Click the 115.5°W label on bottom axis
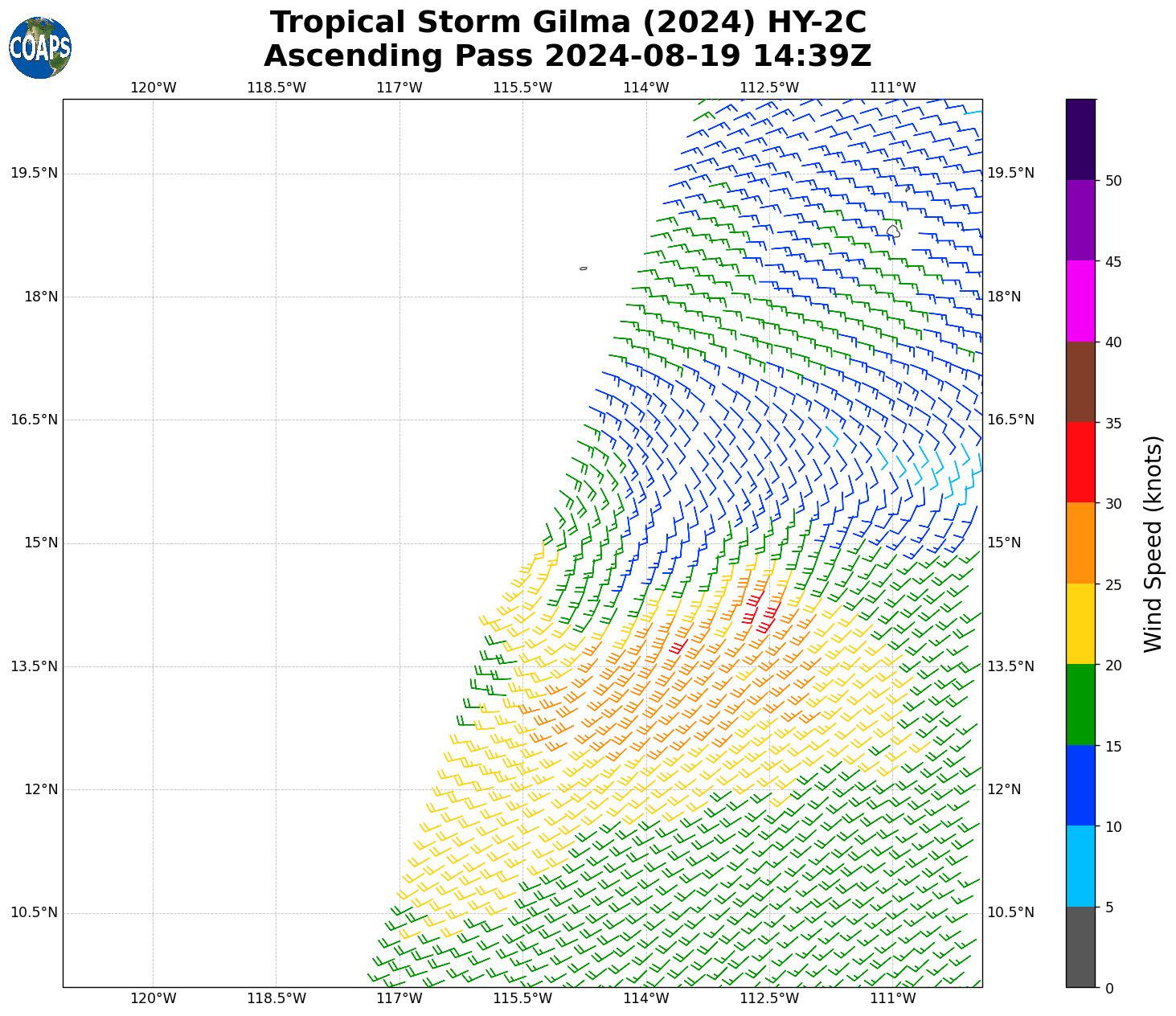The image size is (1176, 1016). (522, 998)
